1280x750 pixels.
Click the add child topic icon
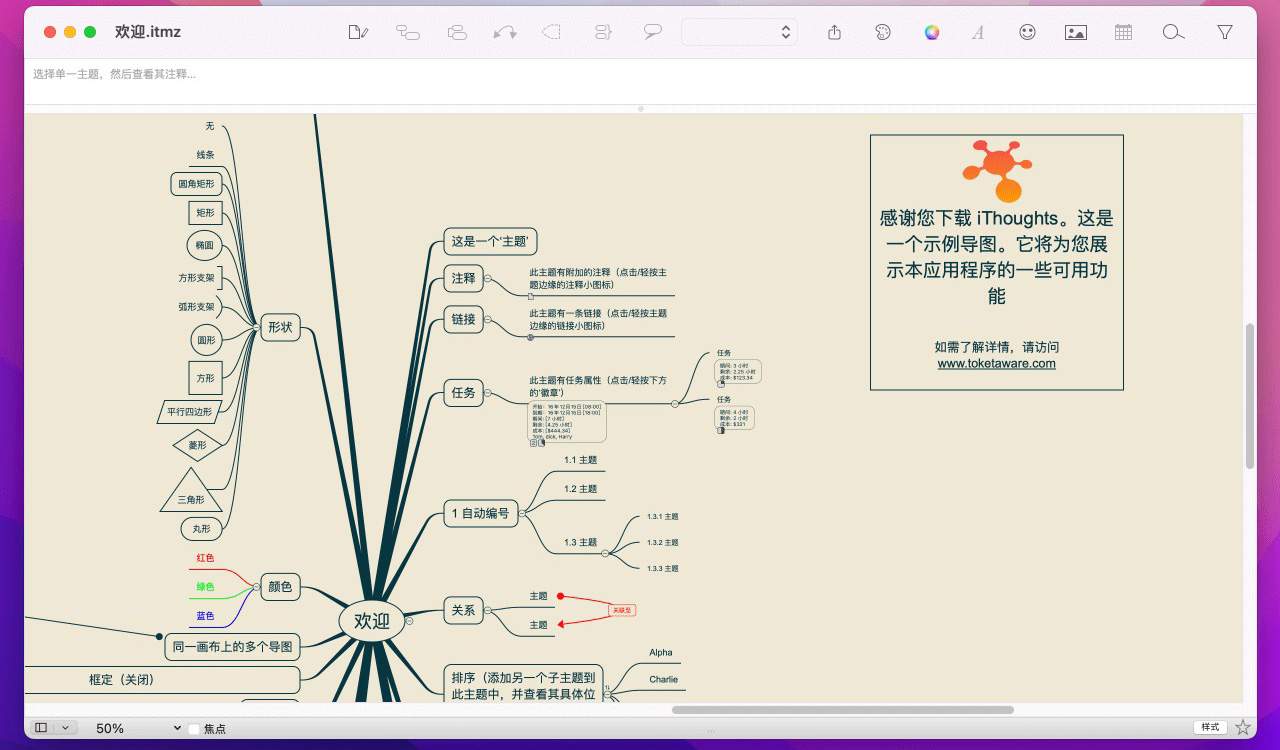tap(408, 32)
